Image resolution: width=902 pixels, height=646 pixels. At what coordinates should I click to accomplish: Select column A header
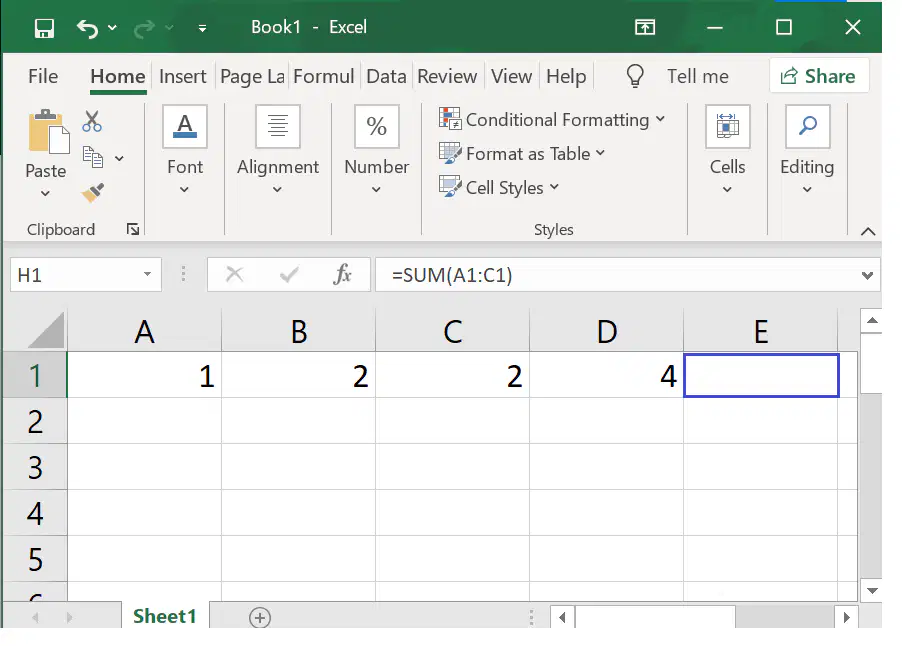[x=144, y=331]
